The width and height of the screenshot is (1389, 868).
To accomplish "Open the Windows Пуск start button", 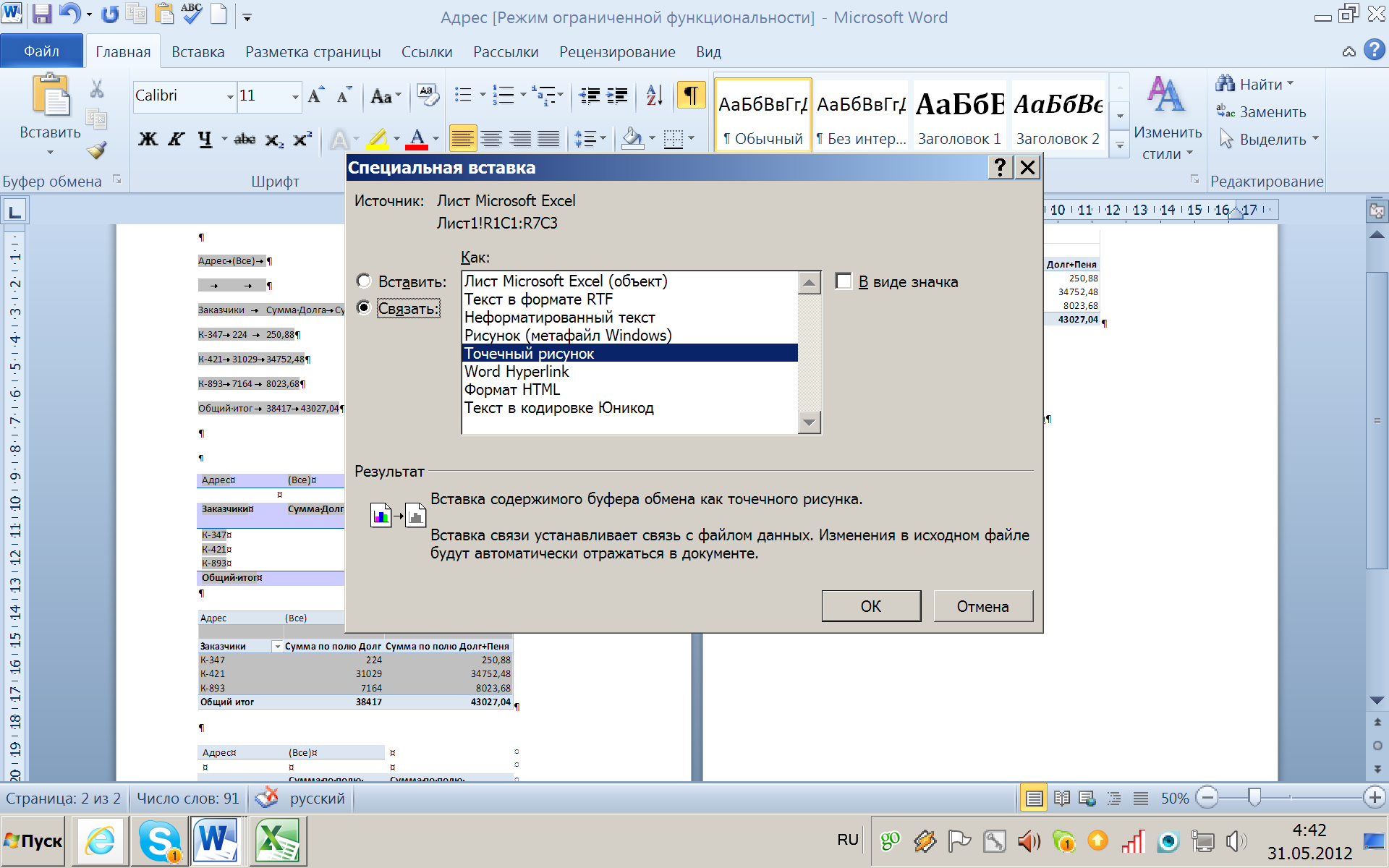I will [x=33, y=841].
